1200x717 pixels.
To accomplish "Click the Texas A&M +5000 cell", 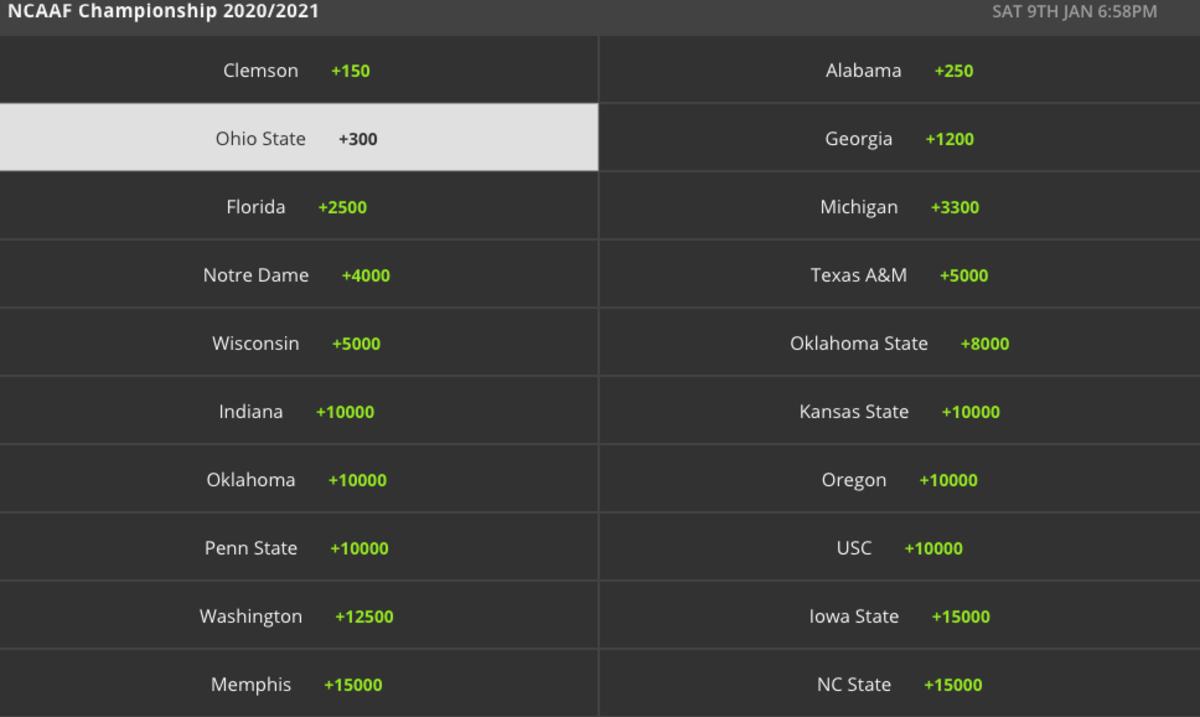I will [x=899, y=275].
